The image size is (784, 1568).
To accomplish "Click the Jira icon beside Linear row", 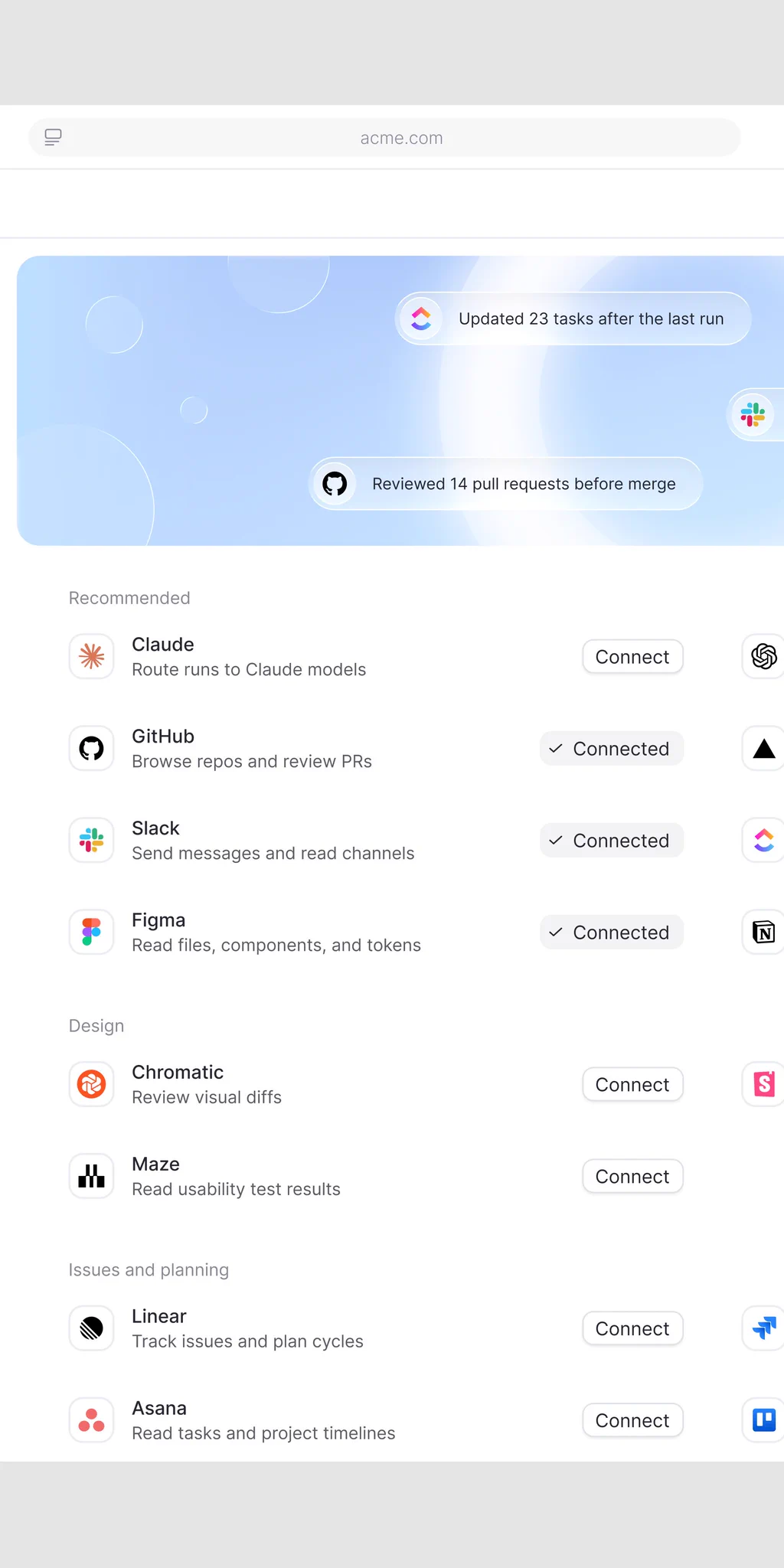I will [763, 1328].
